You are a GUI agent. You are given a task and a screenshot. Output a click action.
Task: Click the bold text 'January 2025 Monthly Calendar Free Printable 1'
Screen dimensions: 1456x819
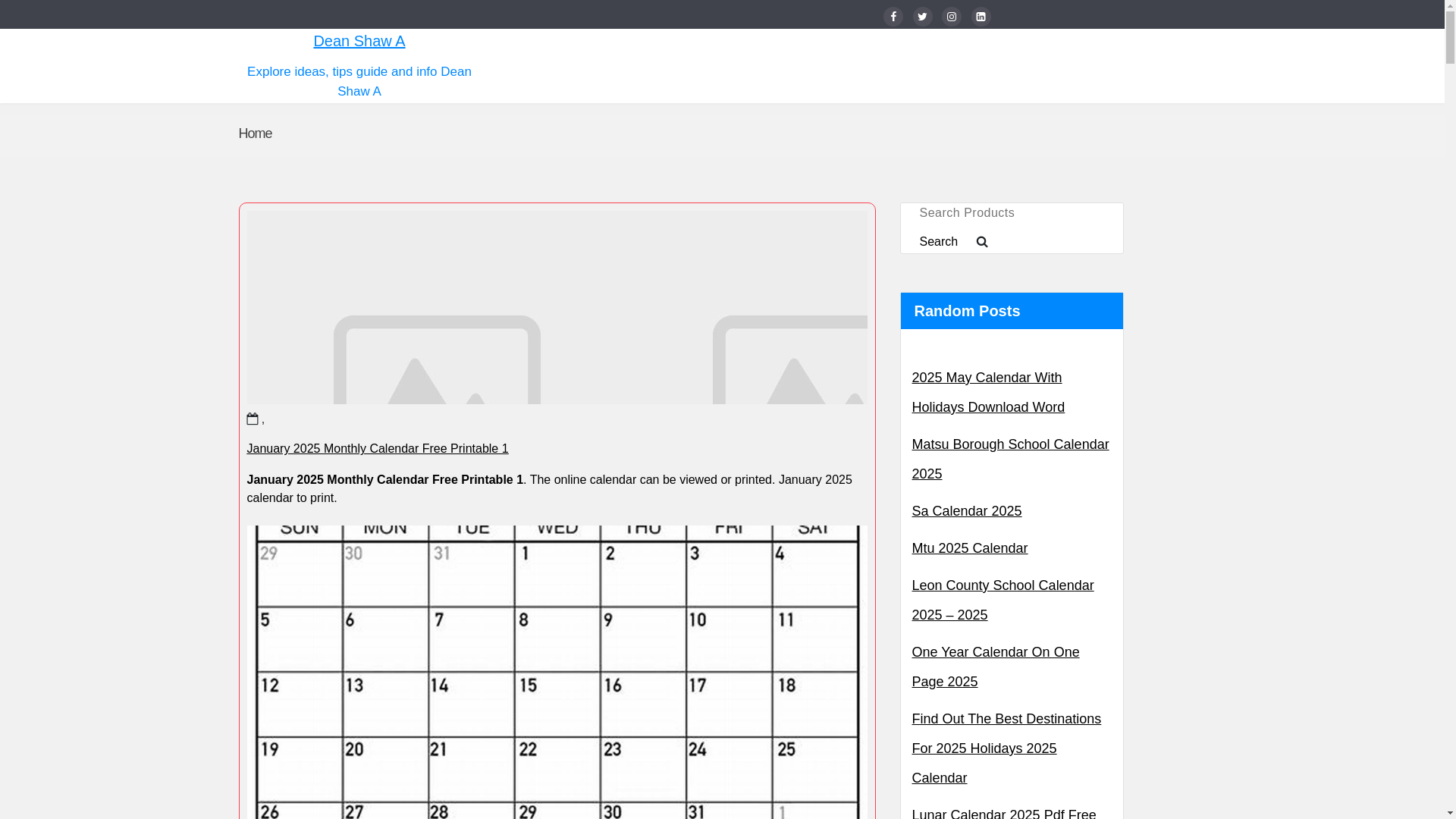point(384,480)
